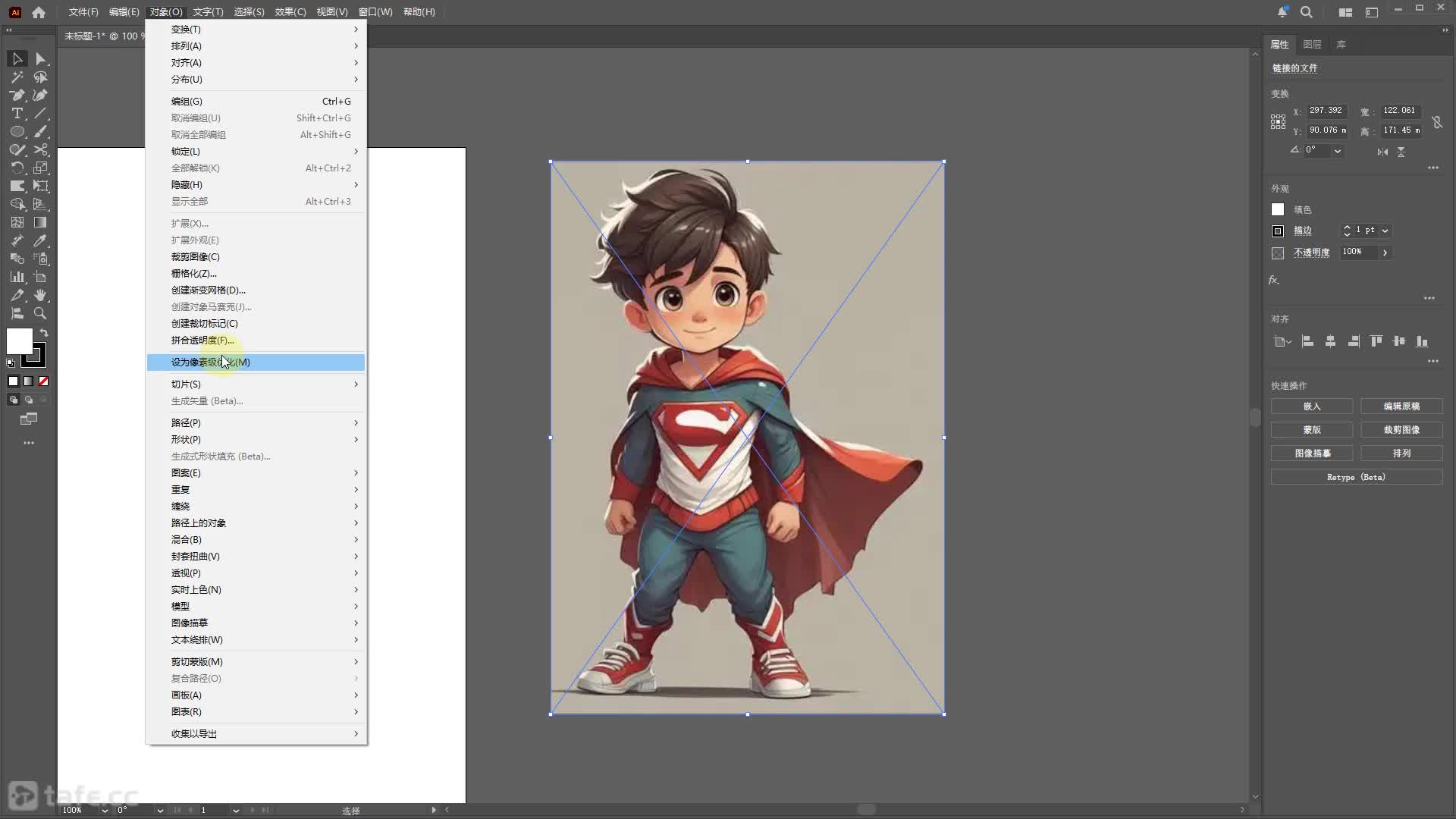The image size is (1456, 819).
Task: Choose the Lasso tool
Action: coord(41,77)
